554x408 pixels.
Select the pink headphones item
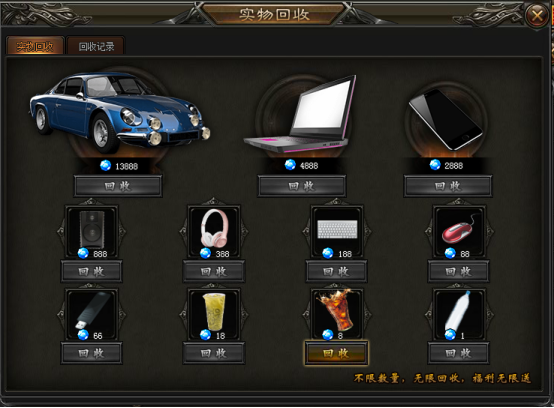click(214, 228)
